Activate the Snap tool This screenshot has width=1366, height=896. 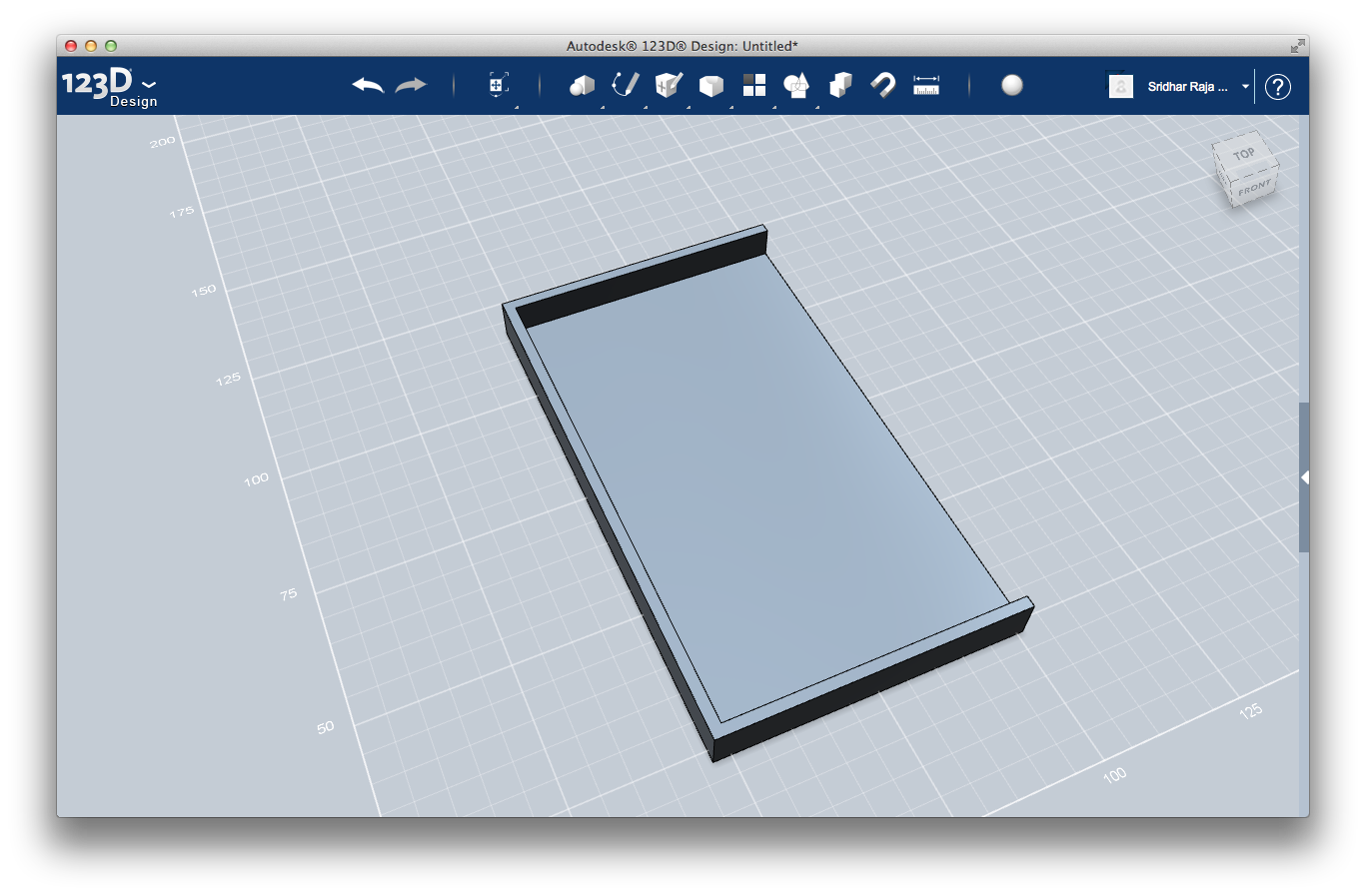pyautogui.click(x=883, y=86)
